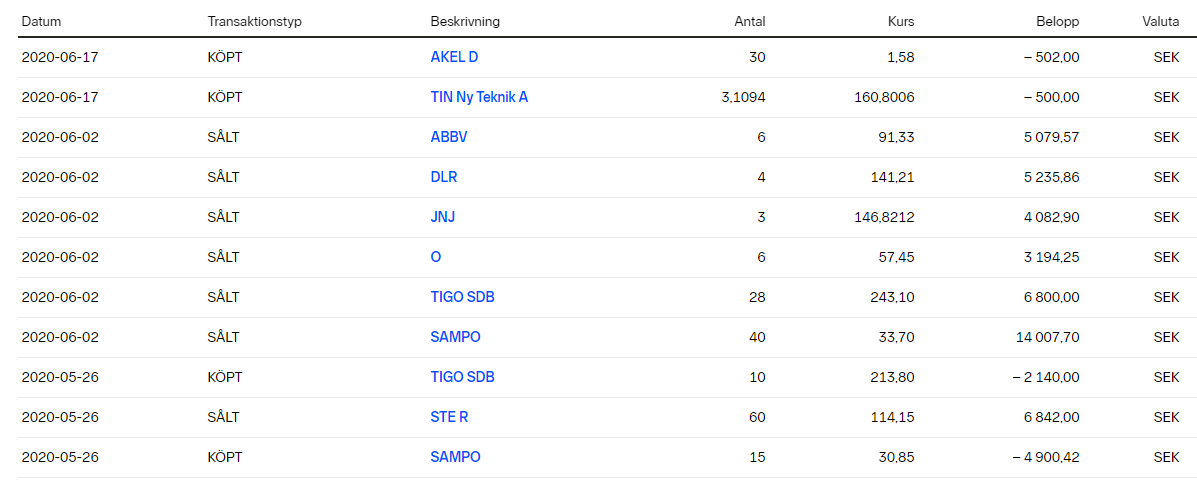Screen dimensions: 1197x481
Task: Sort by the Datum column header
Action: 41,21
